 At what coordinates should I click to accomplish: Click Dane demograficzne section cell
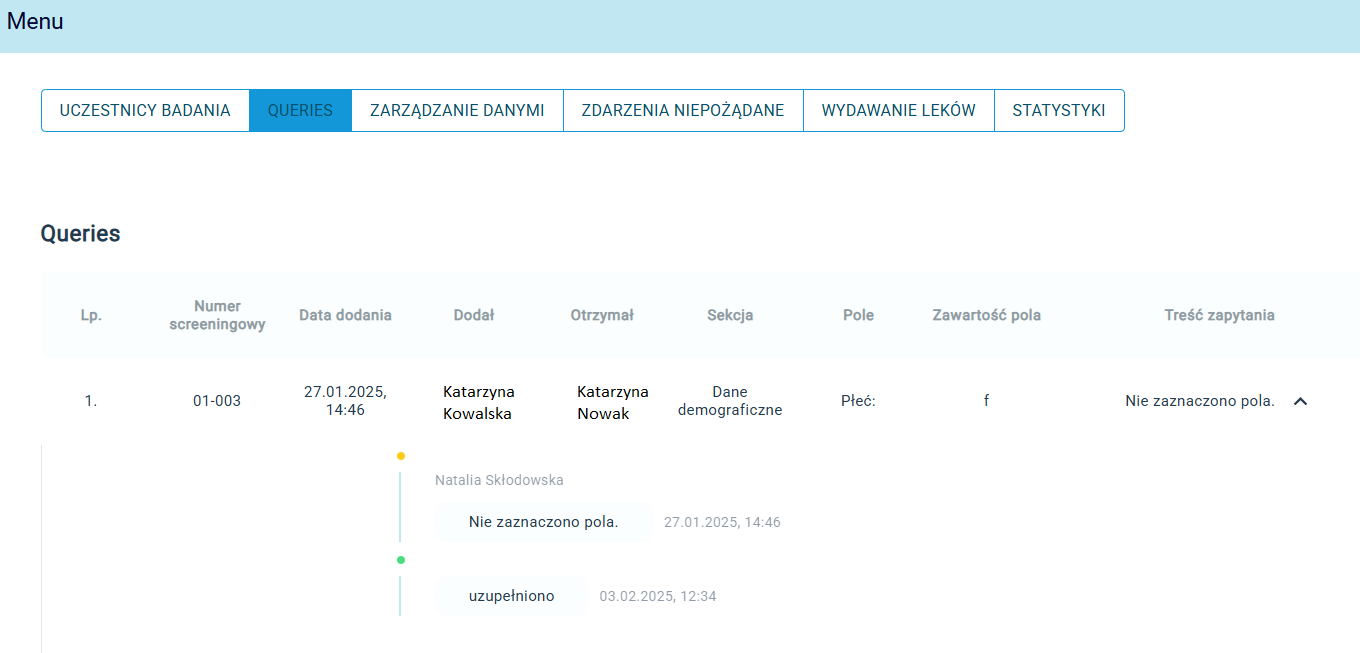(730, 401)
